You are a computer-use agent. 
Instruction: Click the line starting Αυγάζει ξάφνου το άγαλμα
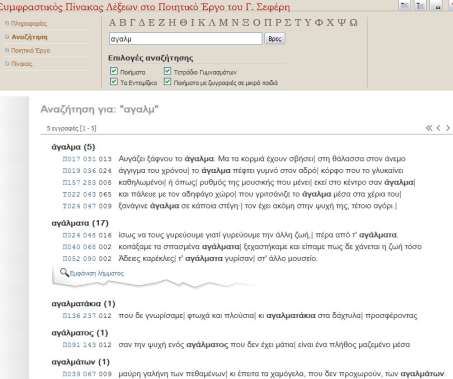tap(262, 159)
